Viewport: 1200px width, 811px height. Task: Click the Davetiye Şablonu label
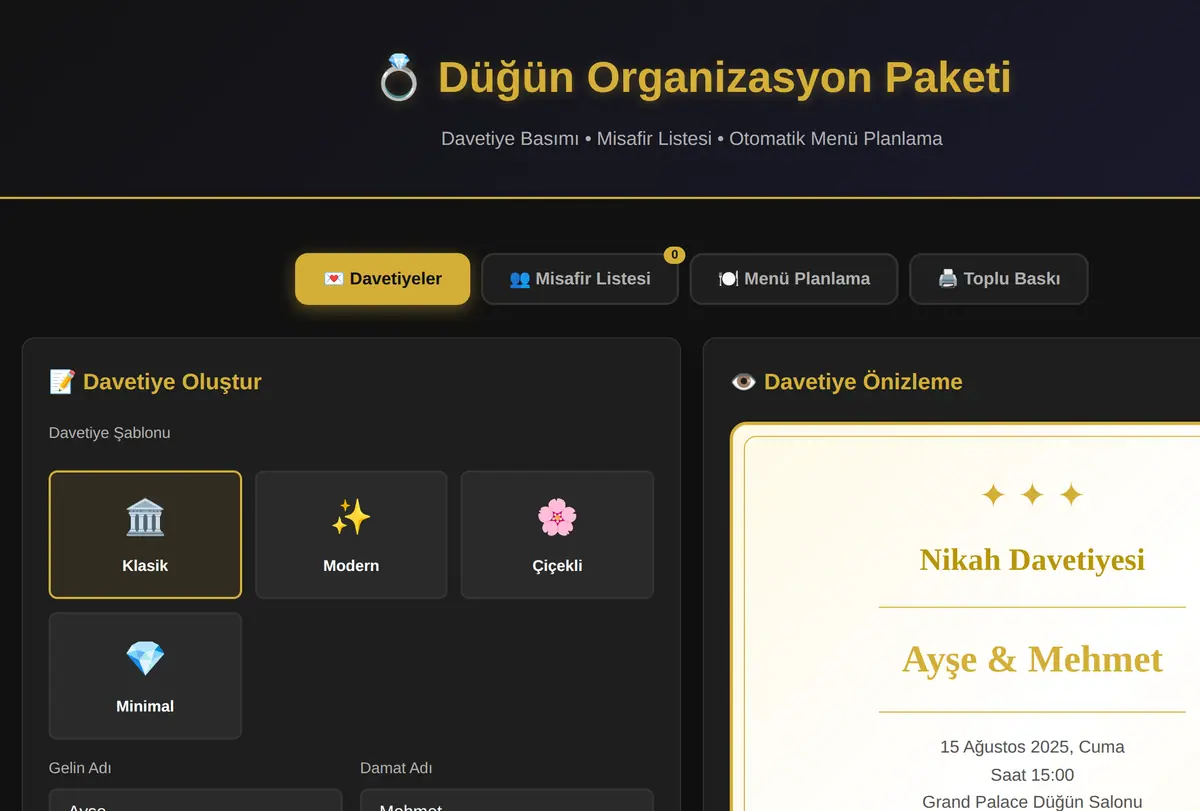[x=110, y=433]
